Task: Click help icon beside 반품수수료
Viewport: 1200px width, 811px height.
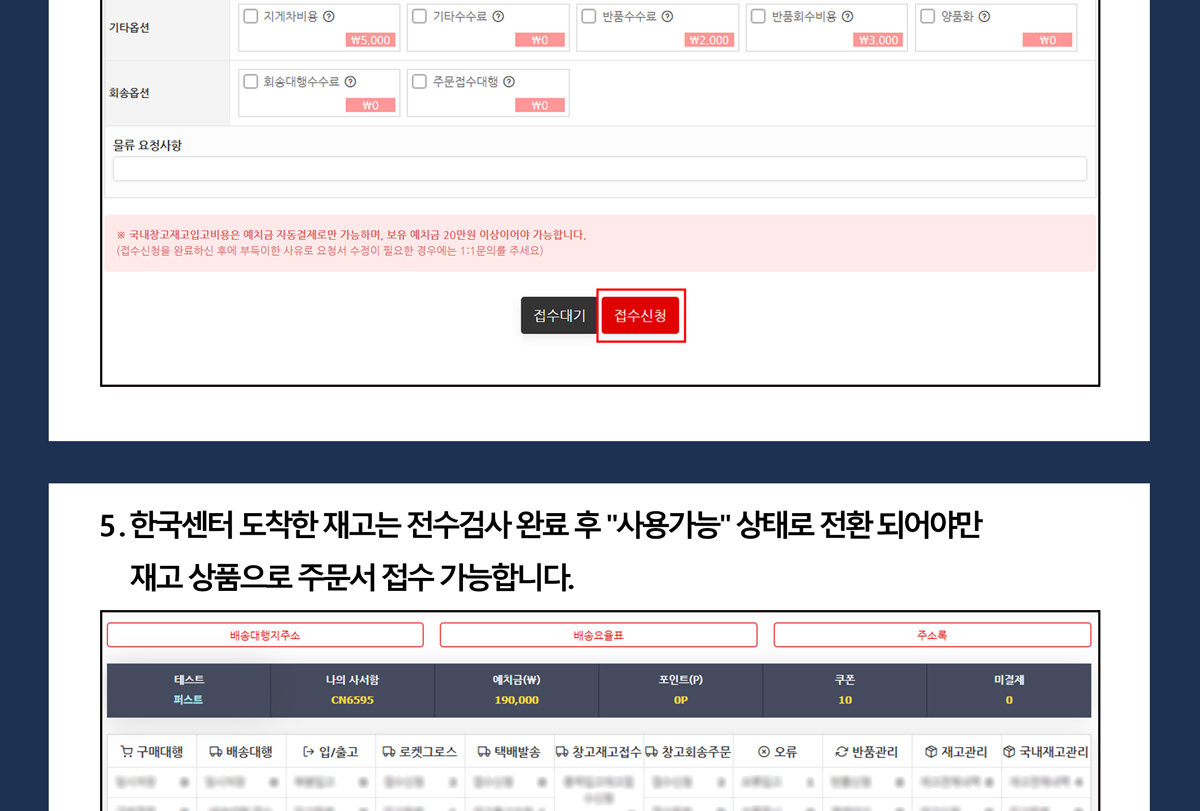Action: (667, 17)
